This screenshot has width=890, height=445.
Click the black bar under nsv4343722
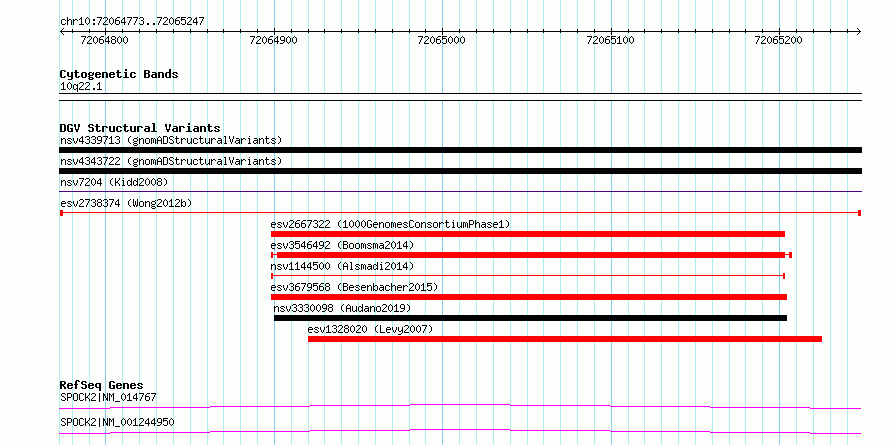tap(460, 171)
